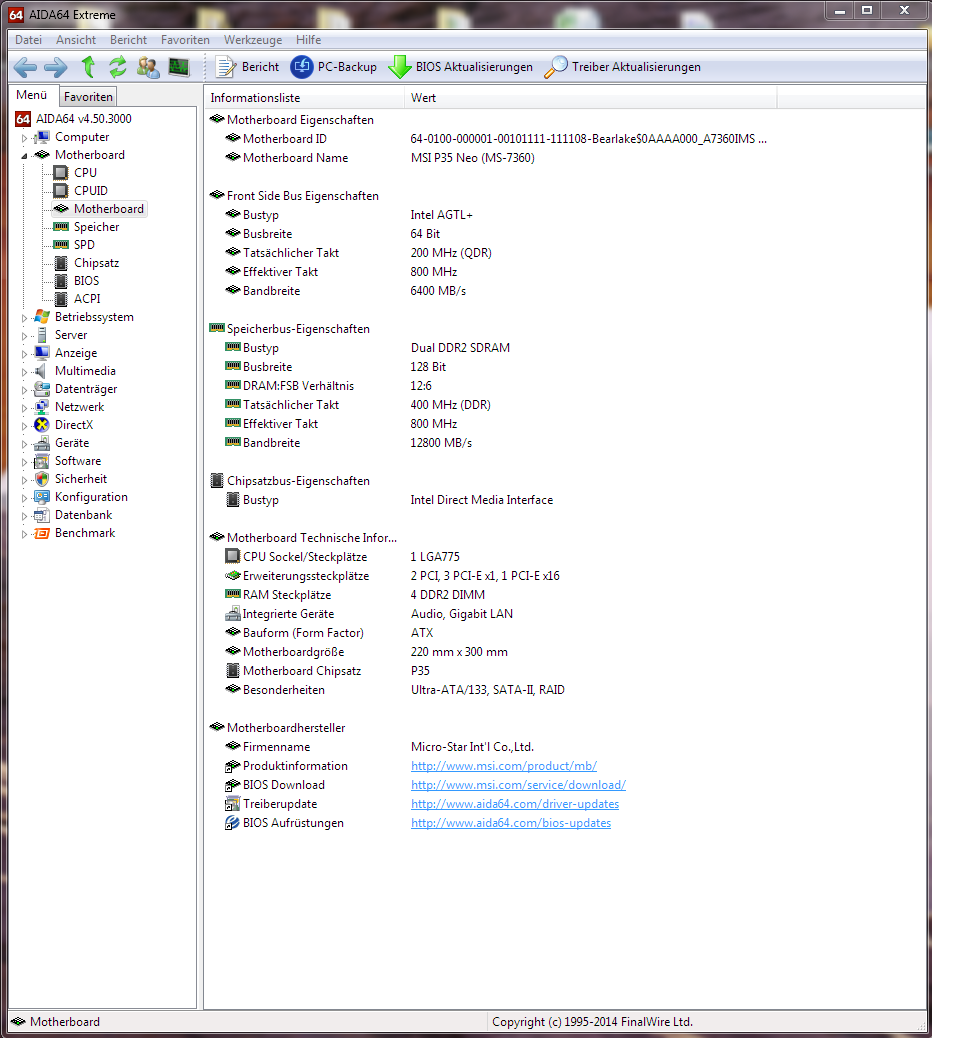Open the aida64.com bios-updates link
This screenshot has height=1038, width=964.
511,823
